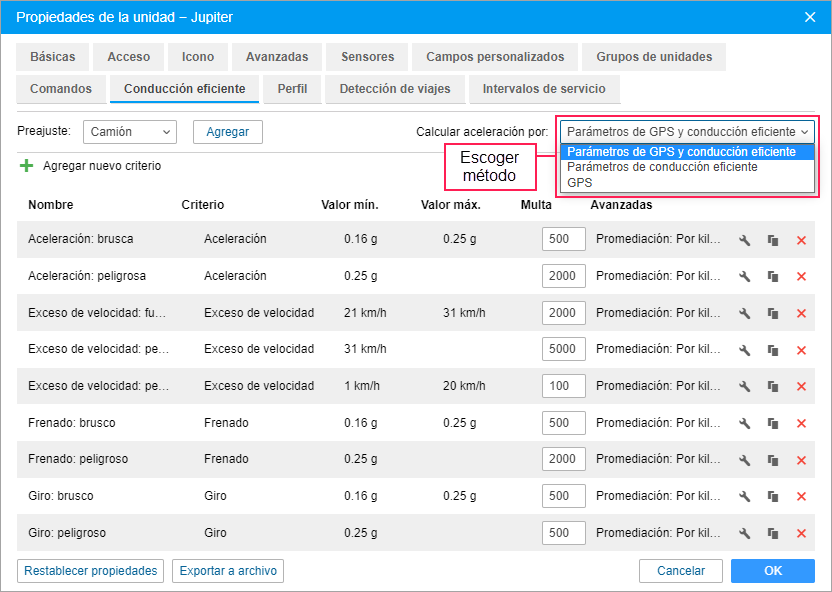The height and width of the screenshot is (592, 832).
Task: Edit Multa field for Frenado: peligroso
Action: coord(561,460)
